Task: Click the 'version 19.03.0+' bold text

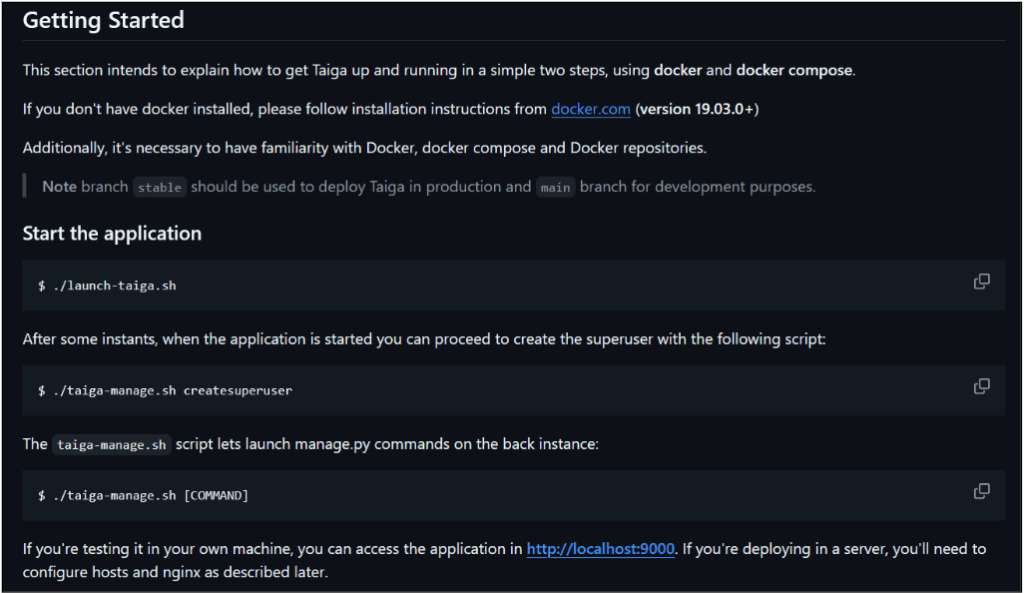Action: tap(697, 109)
